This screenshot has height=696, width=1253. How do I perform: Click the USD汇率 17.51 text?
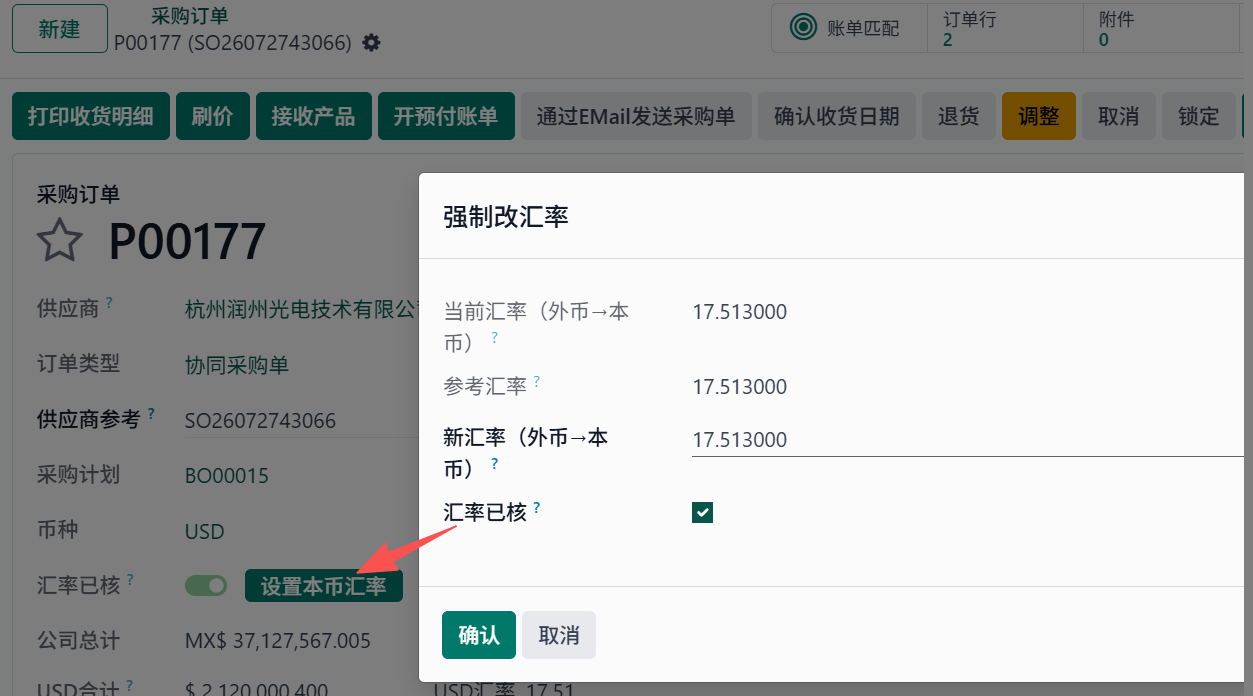[503, 689]
